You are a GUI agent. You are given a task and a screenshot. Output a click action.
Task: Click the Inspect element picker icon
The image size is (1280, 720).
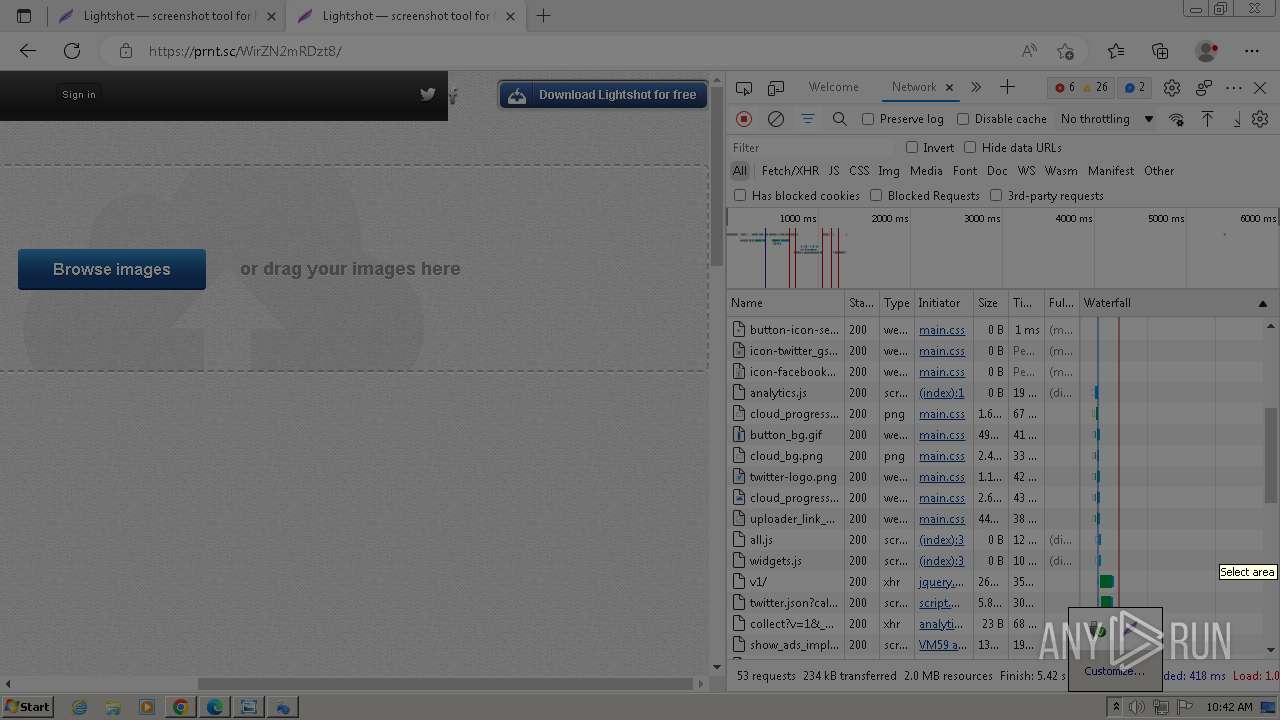point(744,88)
